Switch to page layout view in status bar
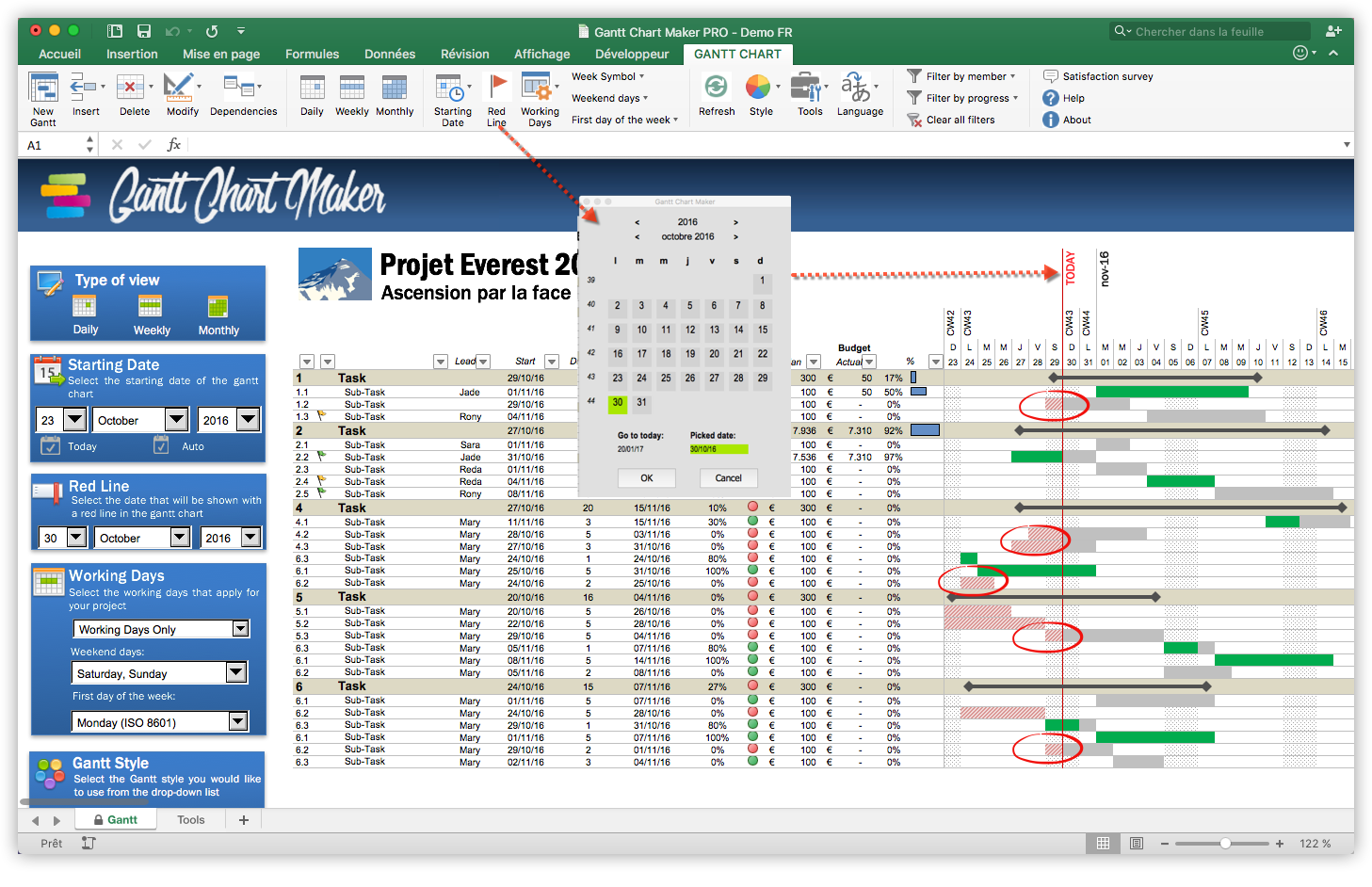Screen dimensions: 1372x887 [1137, 844]
